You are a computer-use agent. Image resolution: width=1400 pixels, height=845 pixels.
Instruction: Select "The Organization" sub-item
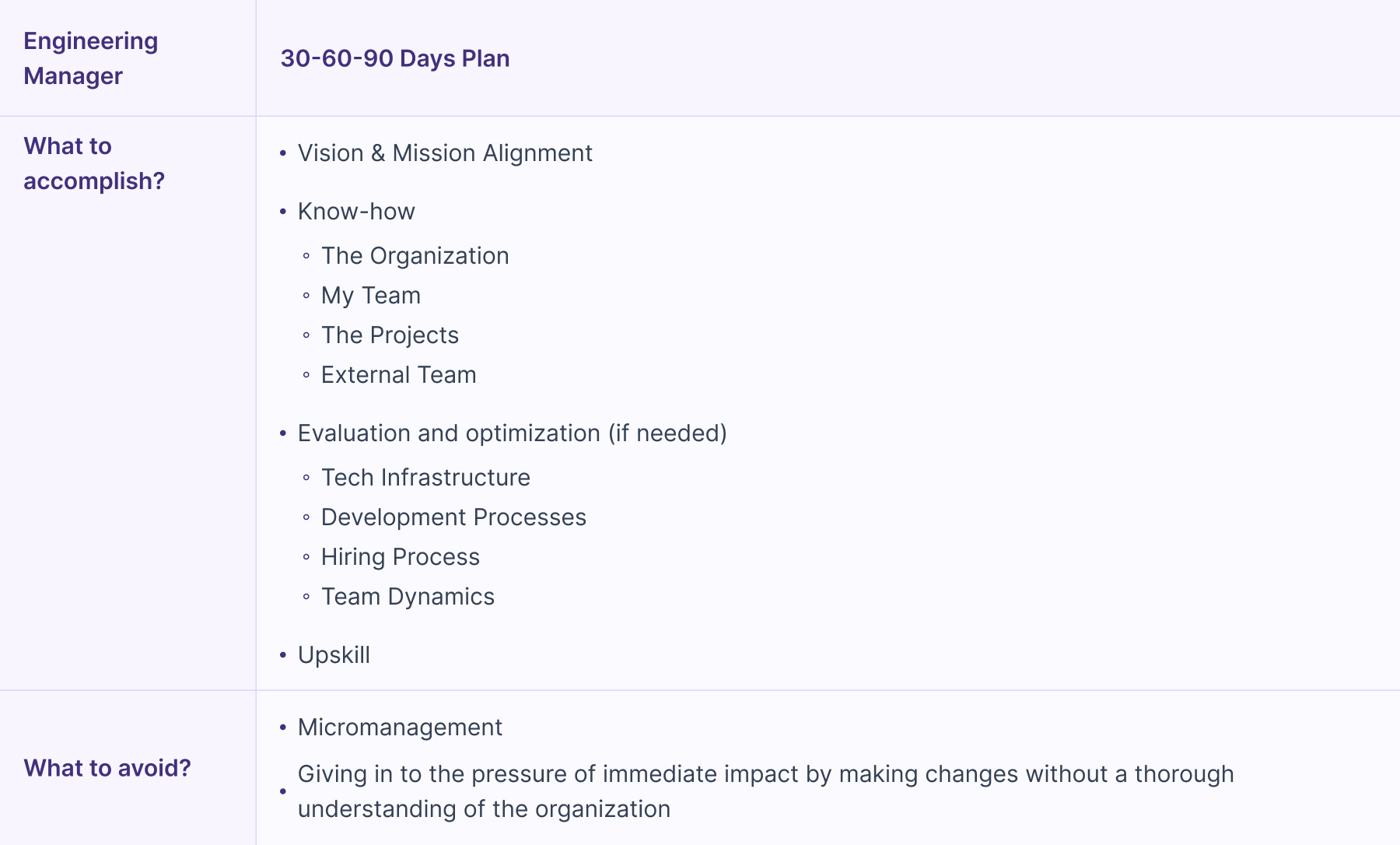coord(415,256)
